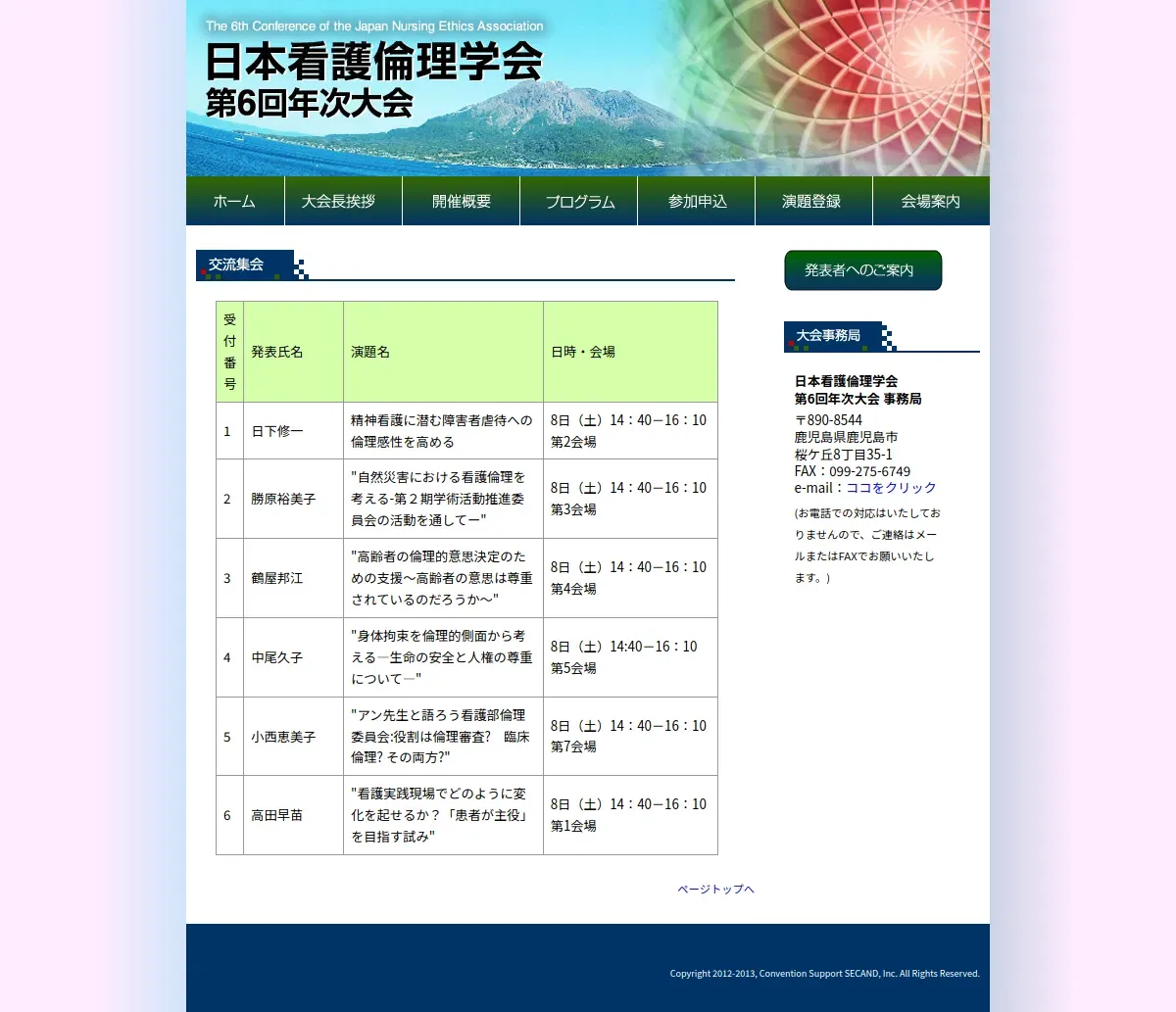This screenshot has height=1012, width=1176.
Task: Click the FAX number 099-275-6749
Action: click(869, 471)
